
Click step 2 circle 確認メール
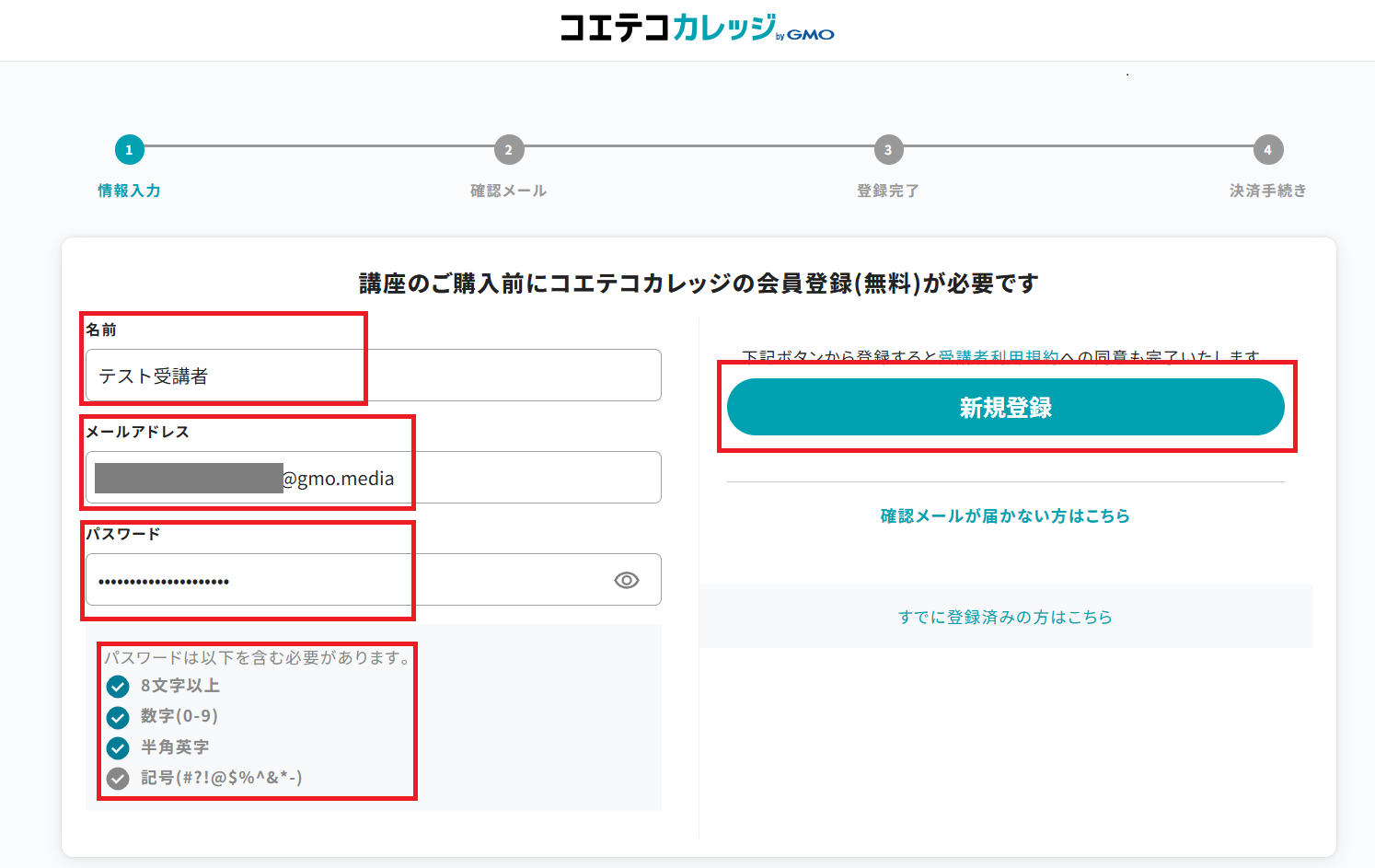(x=508, y=149)
